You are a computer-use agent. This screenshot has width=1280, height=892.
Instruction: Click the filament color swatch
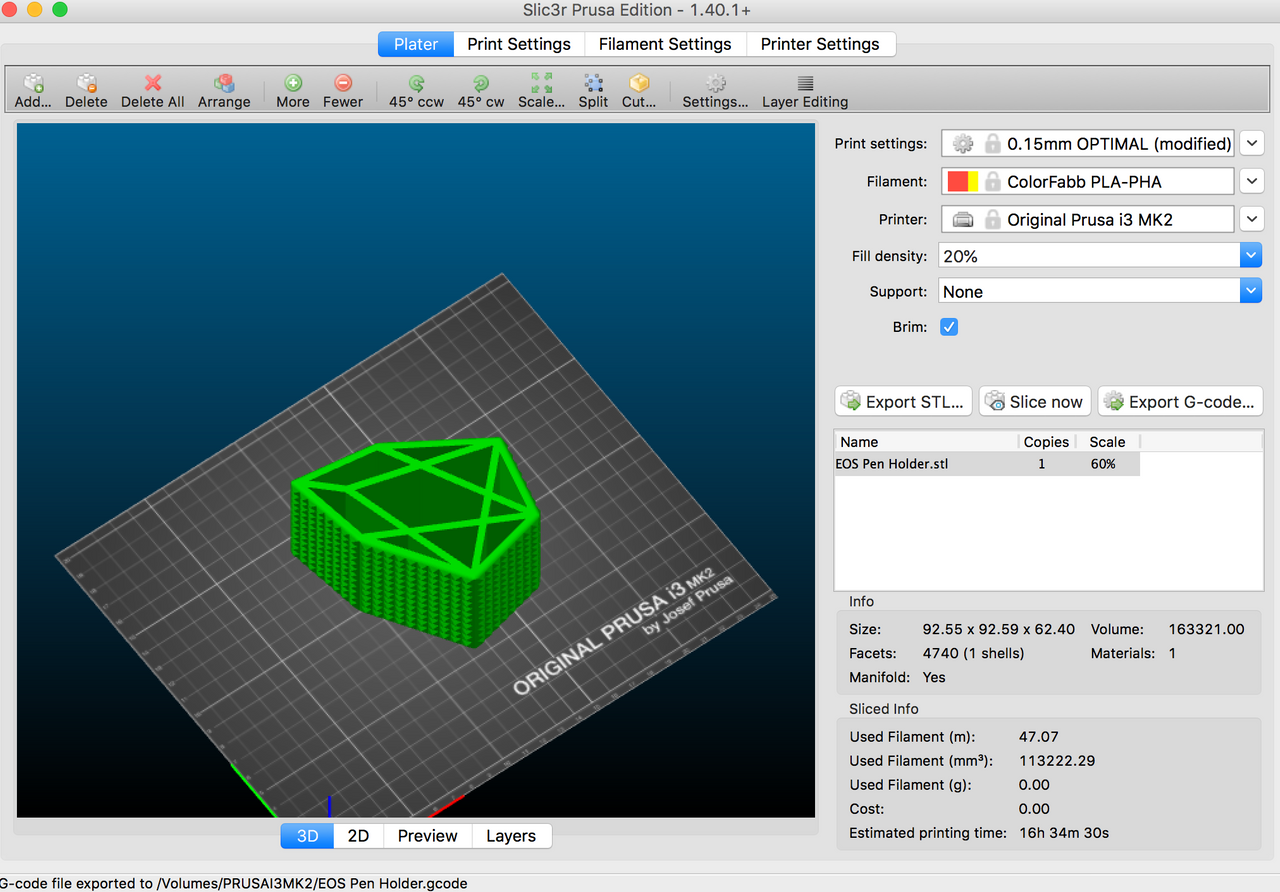[x=963, y=182]
